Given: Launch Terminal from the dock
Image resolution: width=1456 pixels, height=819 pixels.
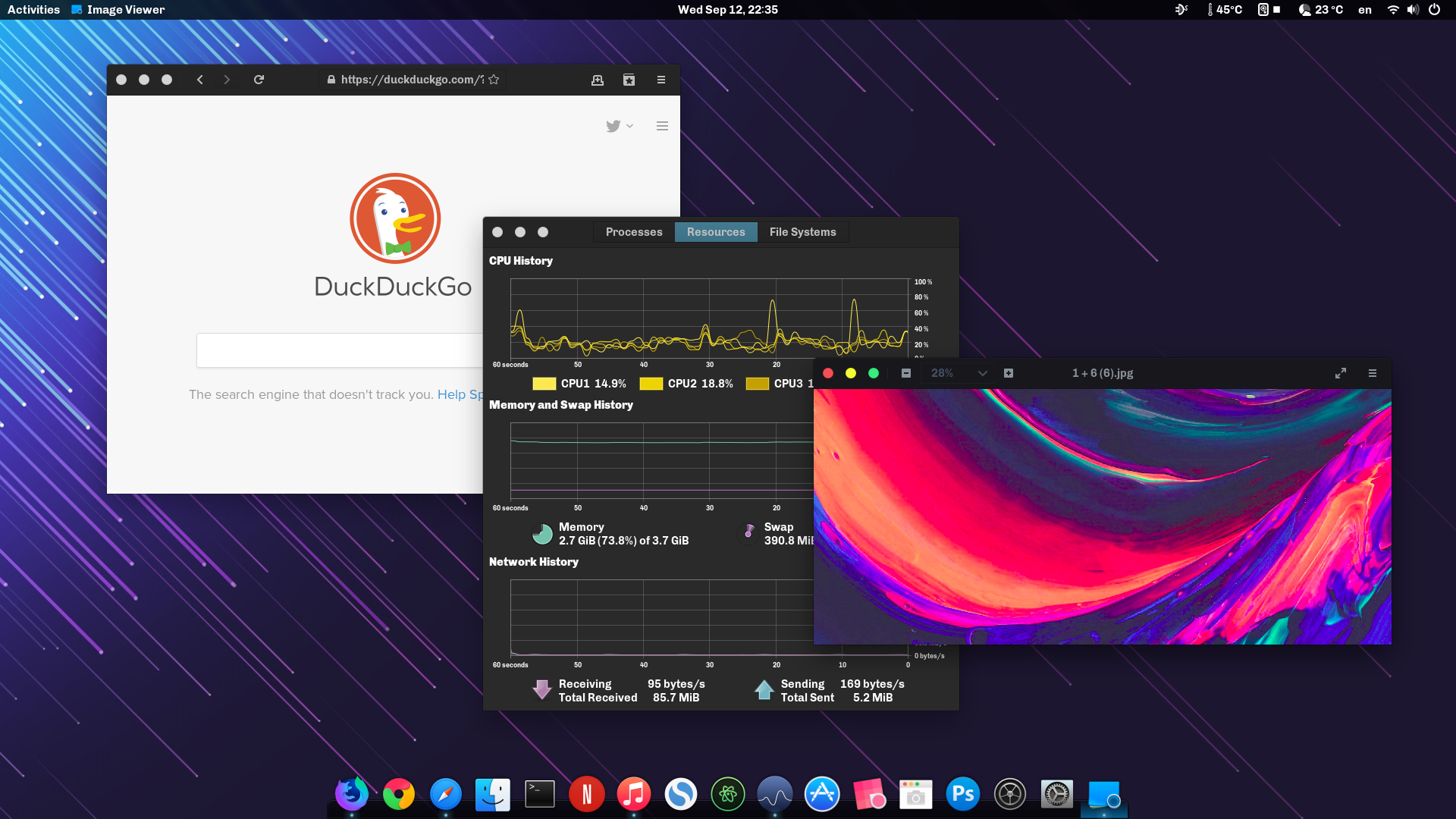Looking at the screenshot, I should coord(540,794).
